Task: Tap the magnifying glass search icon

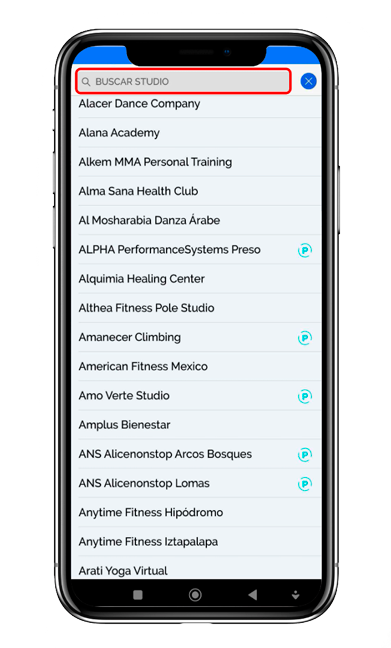Action: tap(86, 82)
